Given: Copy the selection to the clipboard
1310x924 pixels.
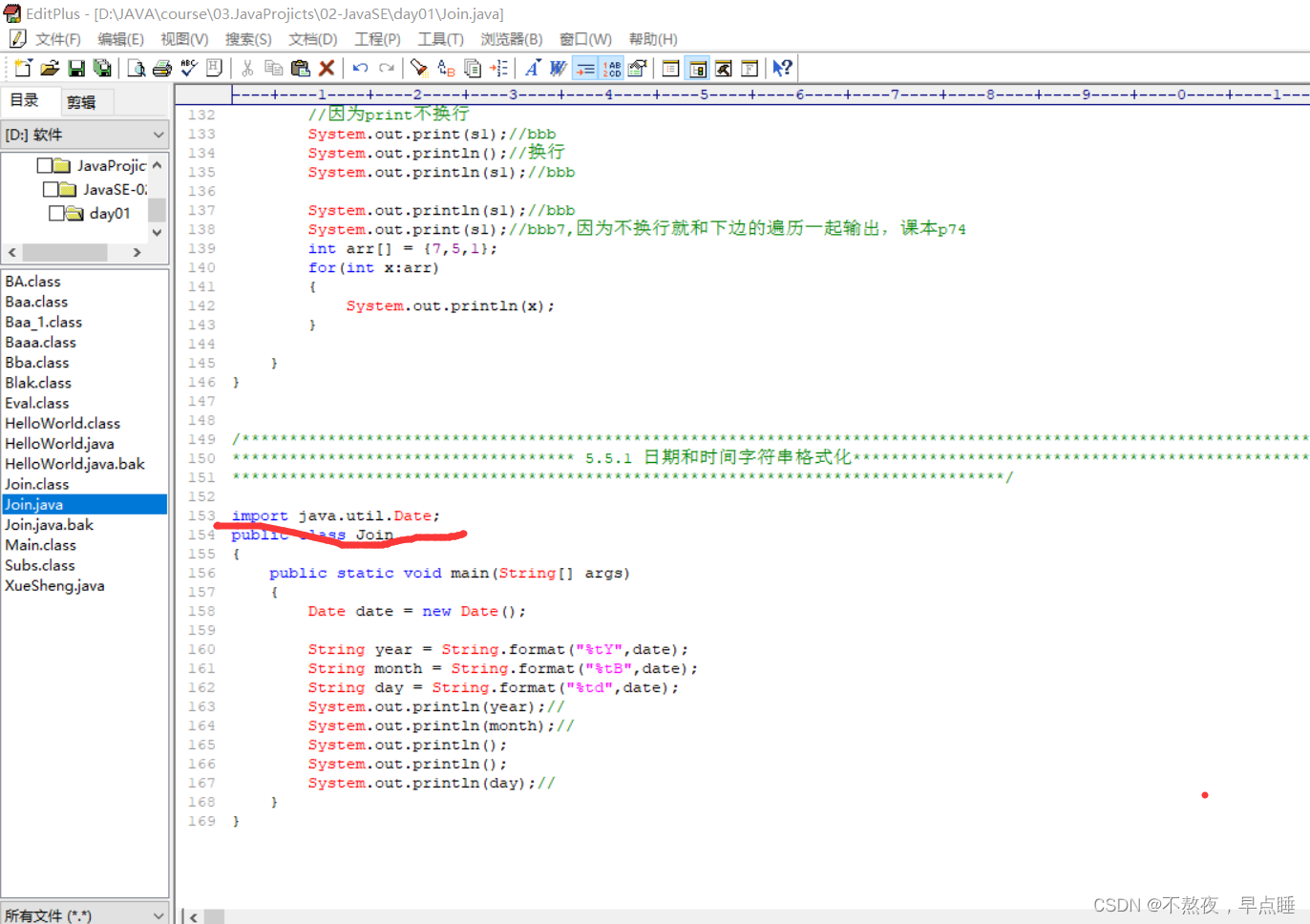Looking at the screenshot, I should click(273, 68).
